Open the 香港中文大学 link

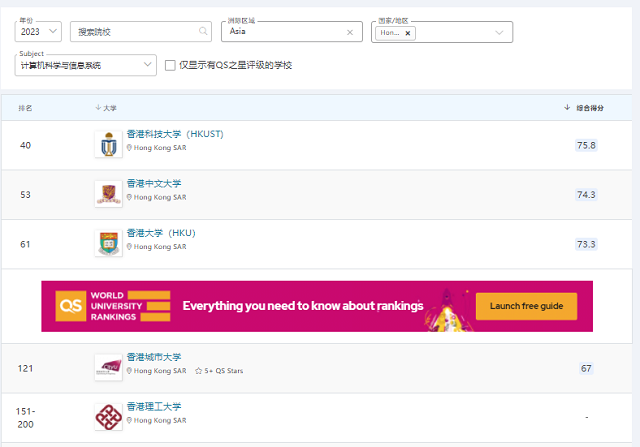[x=154, y=184]
